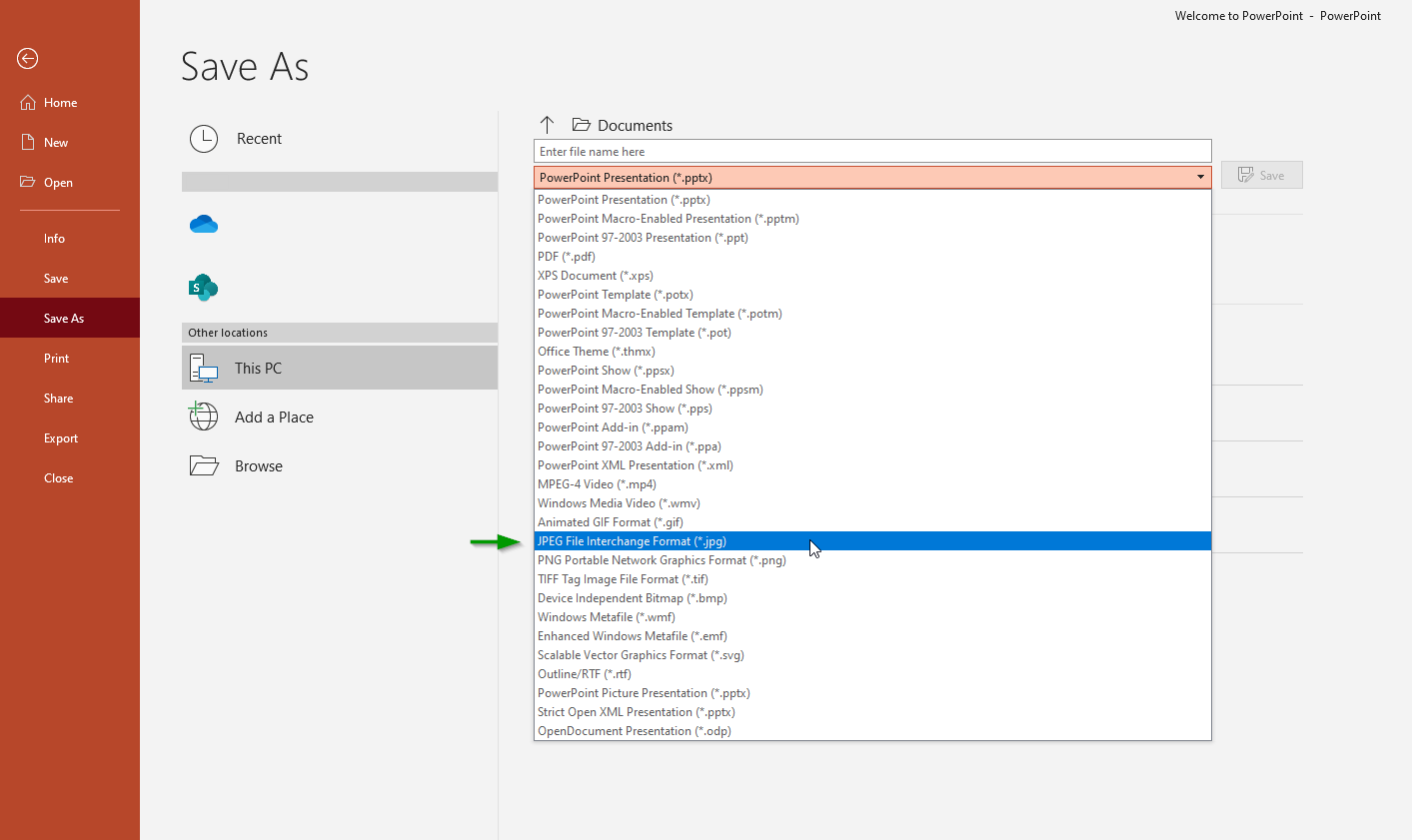Image resolution: width=1412 pixels, height=840 pixels.
Task: Select PDF (*.pdf) format
Action: coord(872,257)
